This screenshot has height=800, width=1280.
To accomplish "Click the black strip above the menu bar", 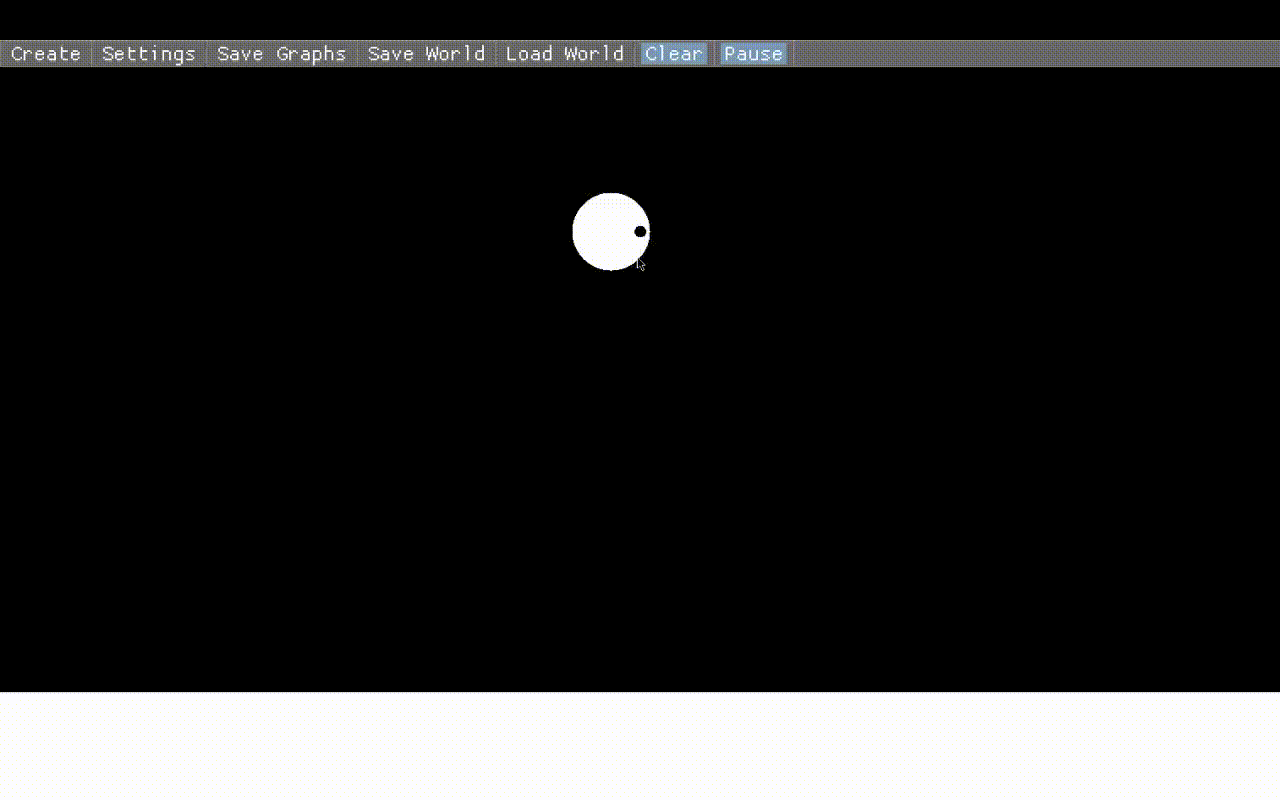I will pos(640,19).
